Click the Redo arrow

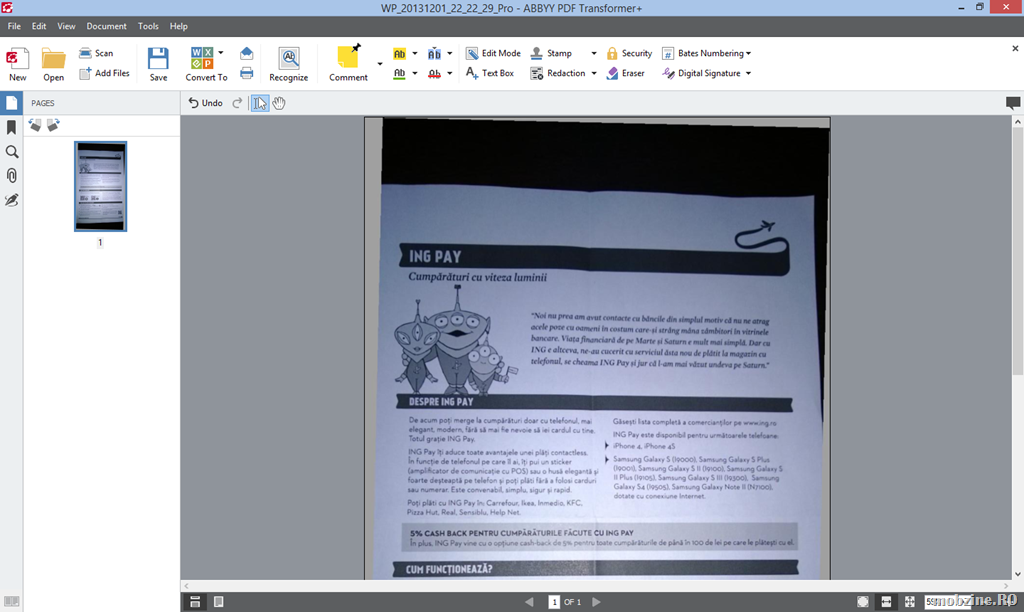point(237,103)
